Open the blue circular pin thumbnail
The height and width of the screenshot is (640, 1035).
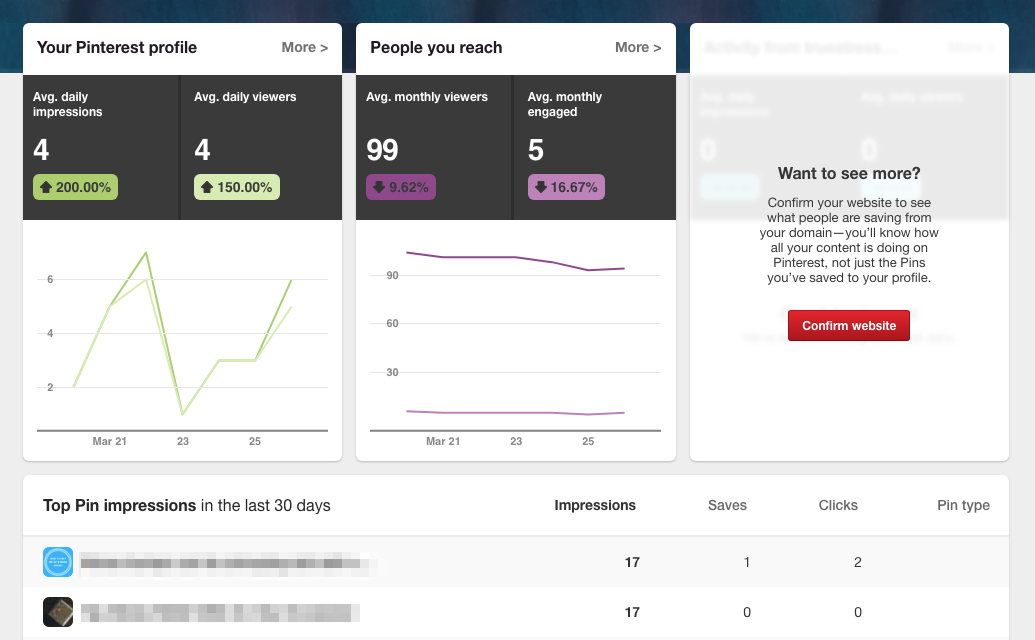[58, 562]
